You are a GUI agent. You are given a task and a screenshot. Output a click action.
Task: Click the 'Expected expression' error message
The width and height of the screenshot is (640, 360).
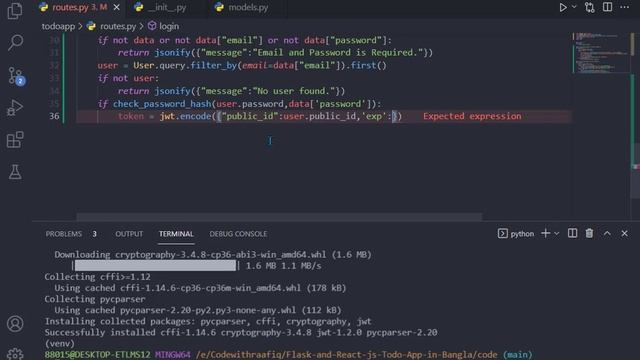[472, 116]
